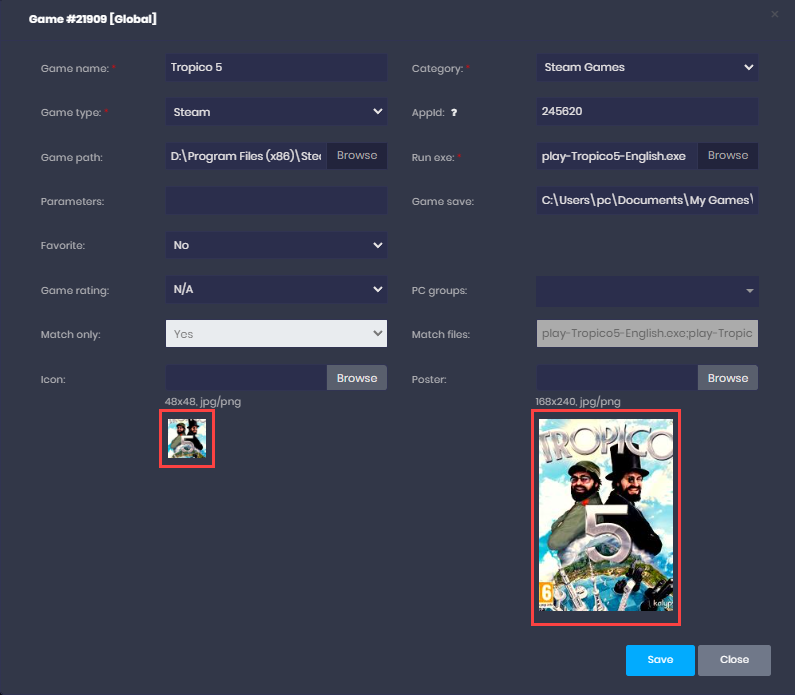The width and height of the screenshot is (795, 695).
Task: Open the Category dropdown showing Steam Games
Action: click(647, 68)
